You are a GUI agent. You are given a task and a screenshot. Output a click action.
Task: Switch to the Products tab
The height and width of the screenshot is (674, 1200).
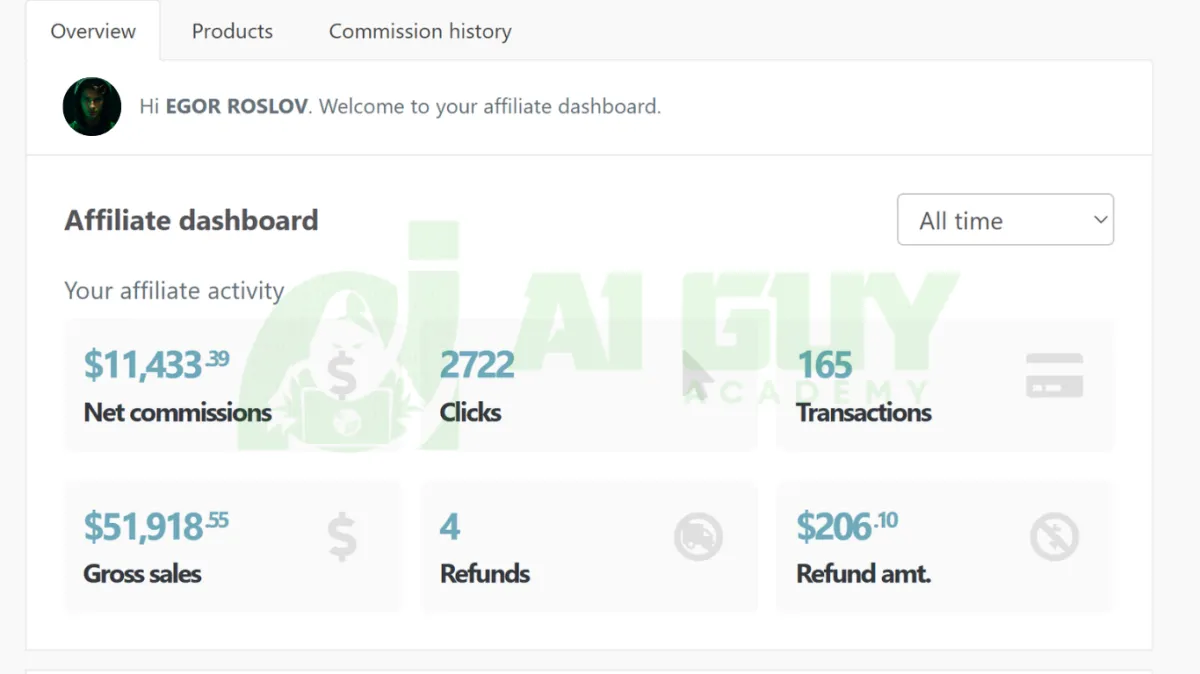(x=232, y=31)
